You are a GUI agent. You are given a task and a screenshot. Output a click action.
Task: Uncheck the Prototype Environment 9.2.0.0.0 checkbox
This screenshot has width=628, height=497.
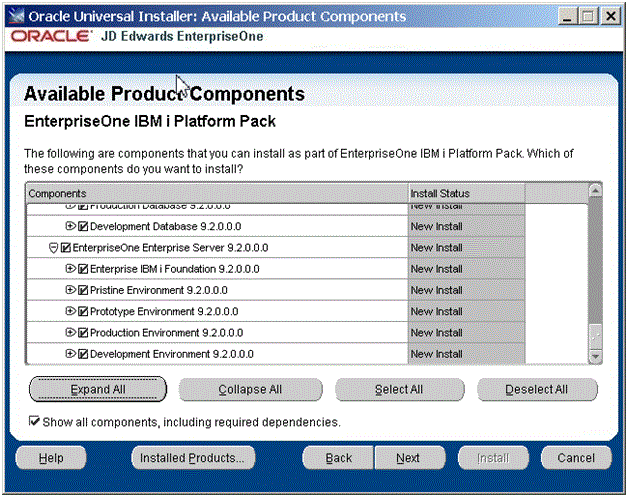tap(83, 311)
